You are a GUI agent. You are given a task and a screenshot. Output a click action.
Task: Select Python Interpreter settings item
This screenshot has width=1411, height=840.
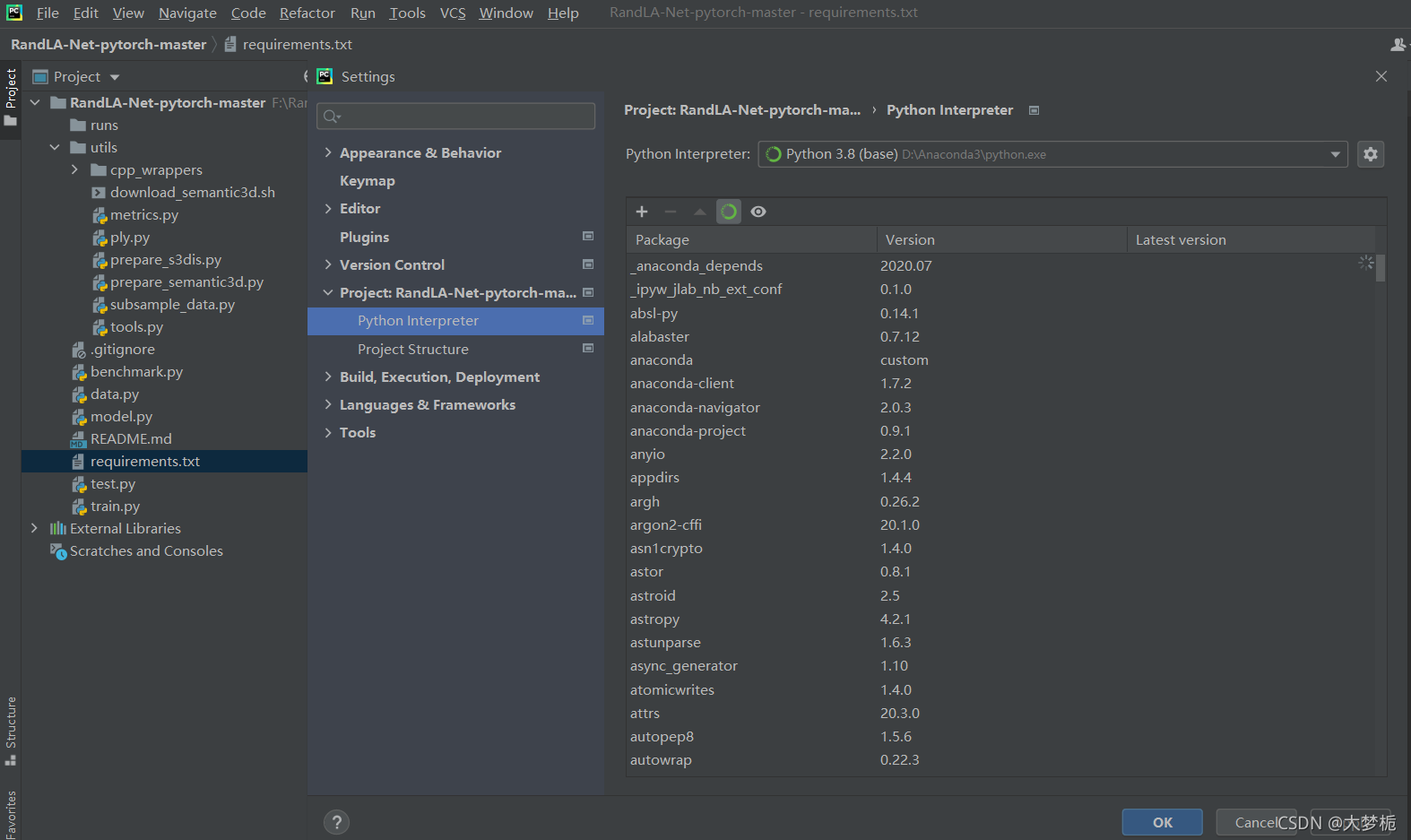455,321
